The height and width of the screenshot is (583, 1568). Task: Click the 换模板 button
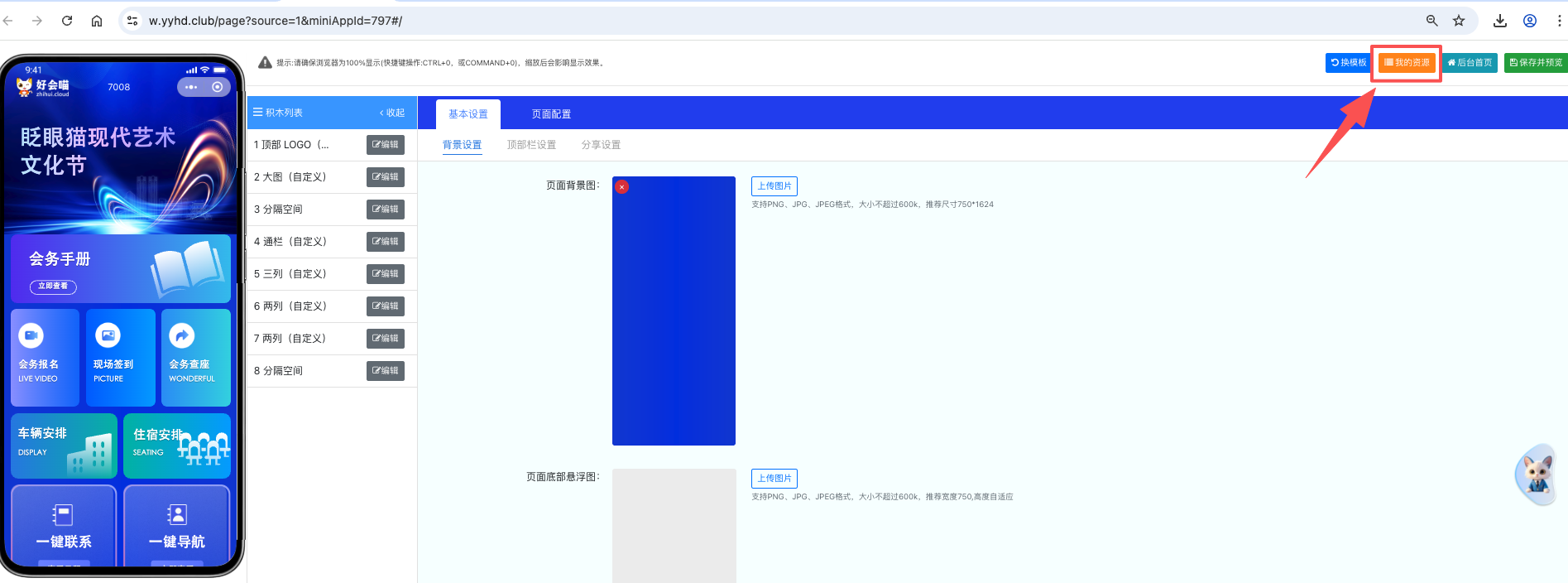1348,63
